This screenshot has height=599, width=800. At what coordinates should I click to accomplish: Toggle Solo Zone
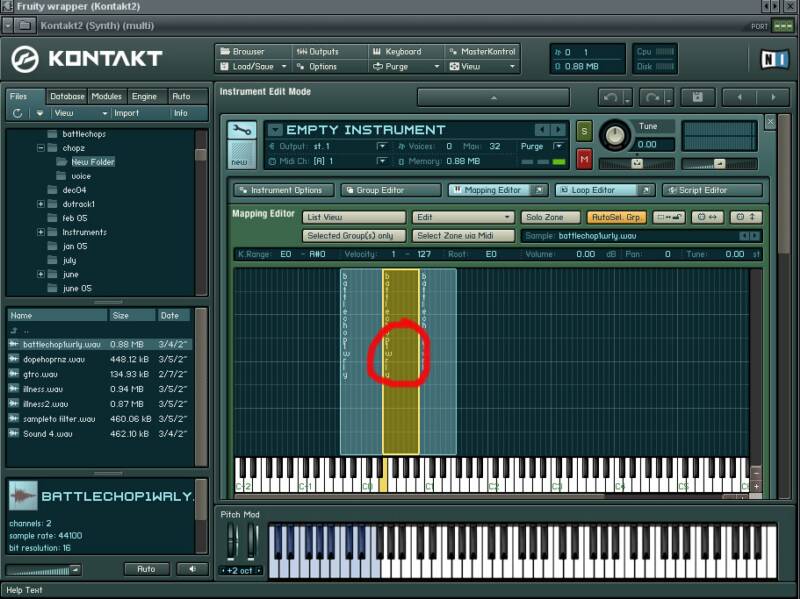pyautogui.click(x=550, y=217)
